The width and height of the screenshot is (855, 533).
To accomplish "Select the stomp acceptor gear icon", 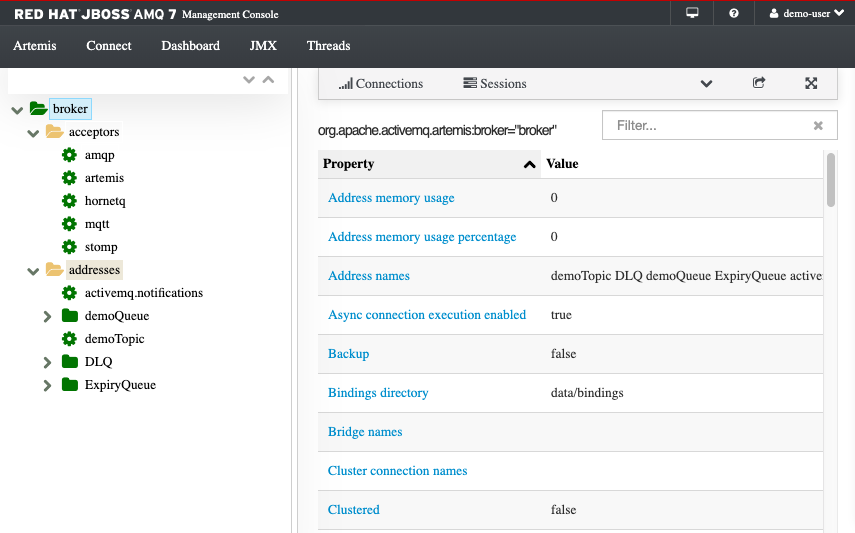I will 69,247.
